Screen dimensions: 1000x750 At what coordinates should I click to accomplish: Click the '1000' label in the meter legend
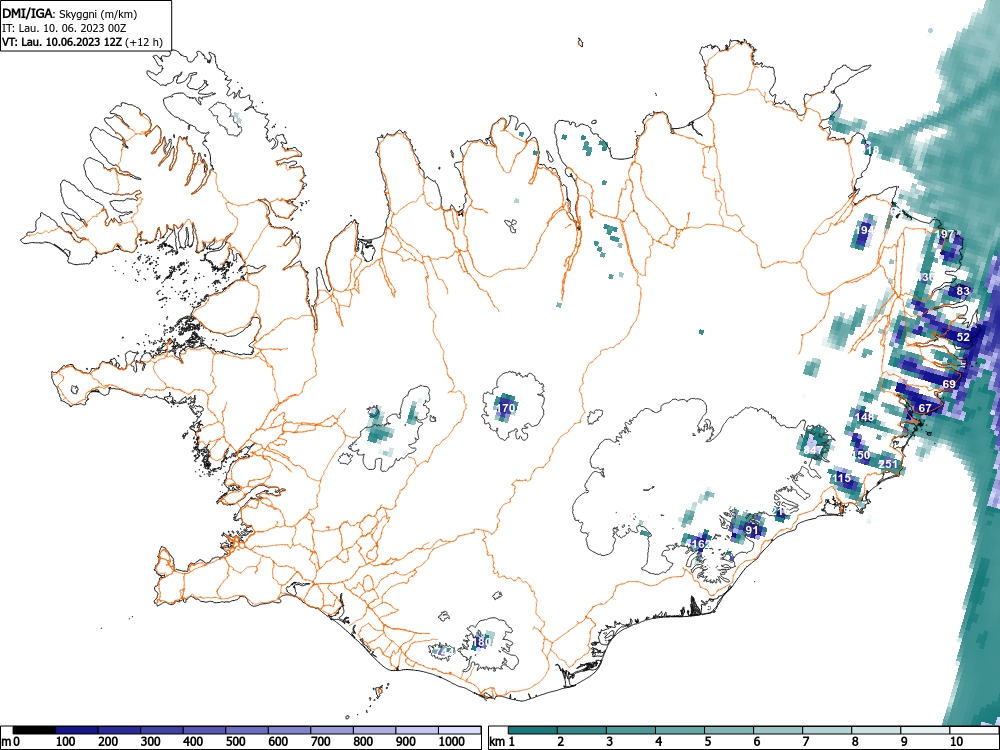point(451,742)
